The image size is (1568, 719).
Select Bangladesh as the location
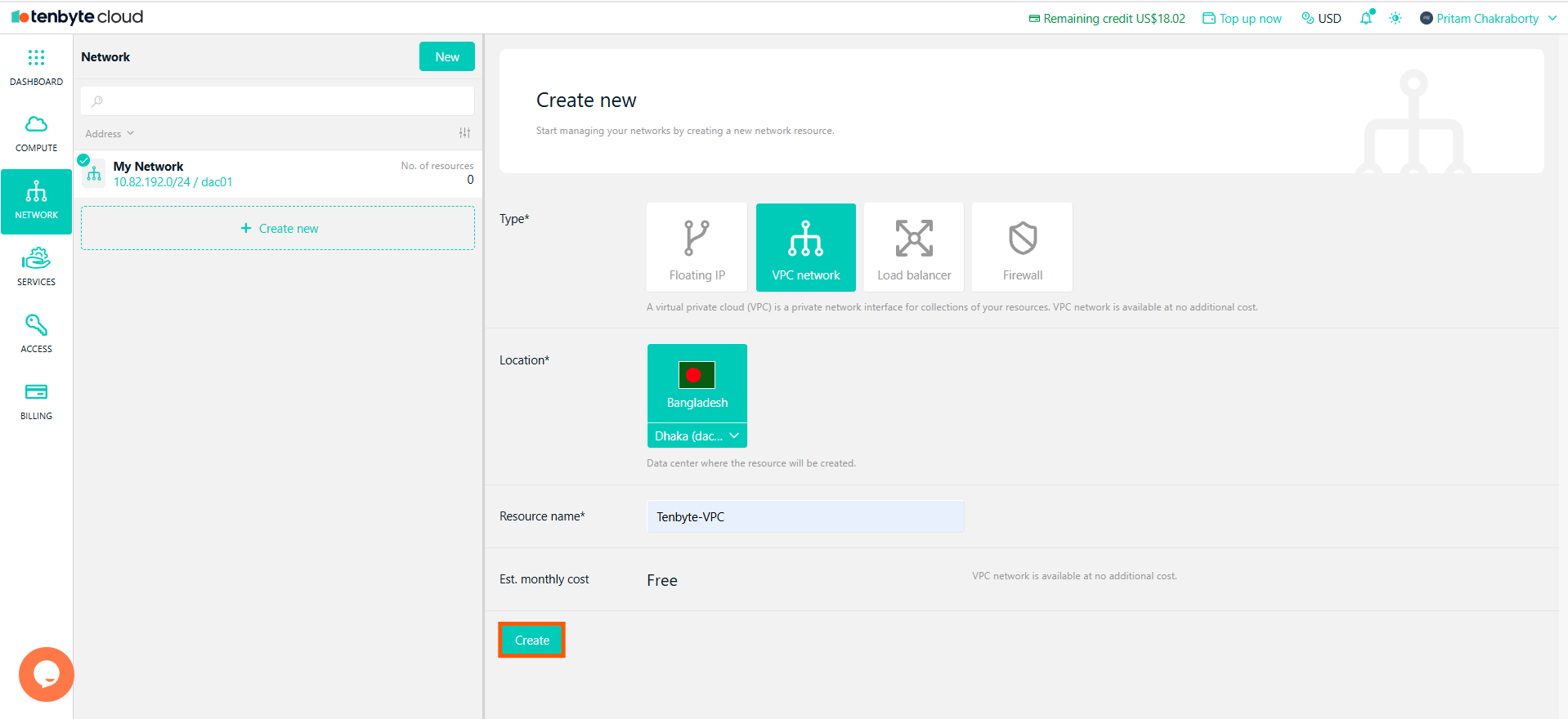(697, 383)
